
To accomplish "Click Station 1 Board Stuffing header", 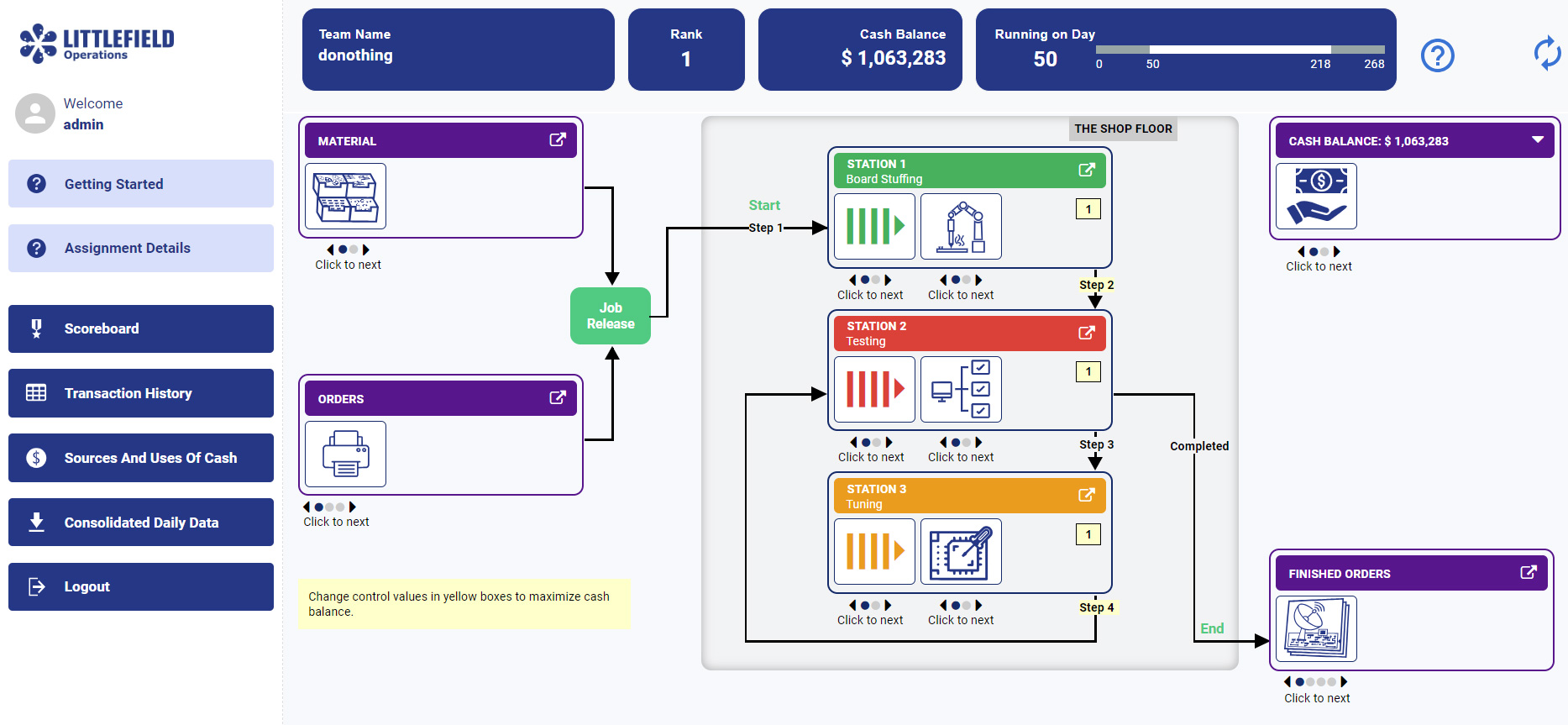I will pos(970,171).
